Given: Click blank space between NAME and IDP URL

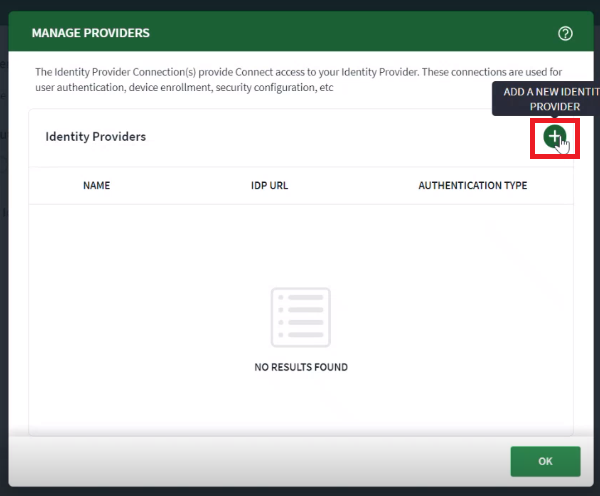Looking at the screenshot, I should 180,186.
